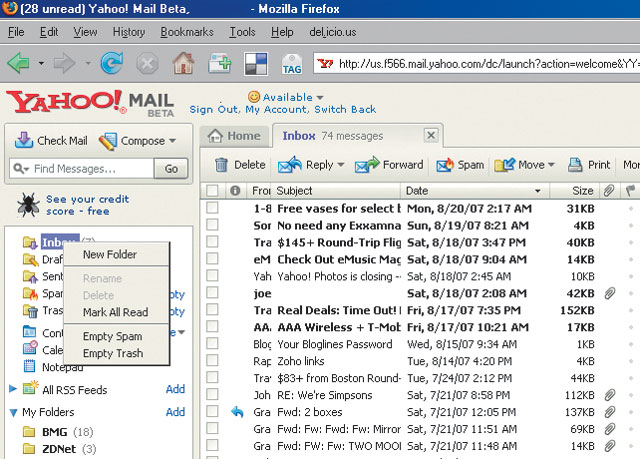Click the Print printer icon
The height and width of the screenshot is (459, 640).
pos(575,165)
